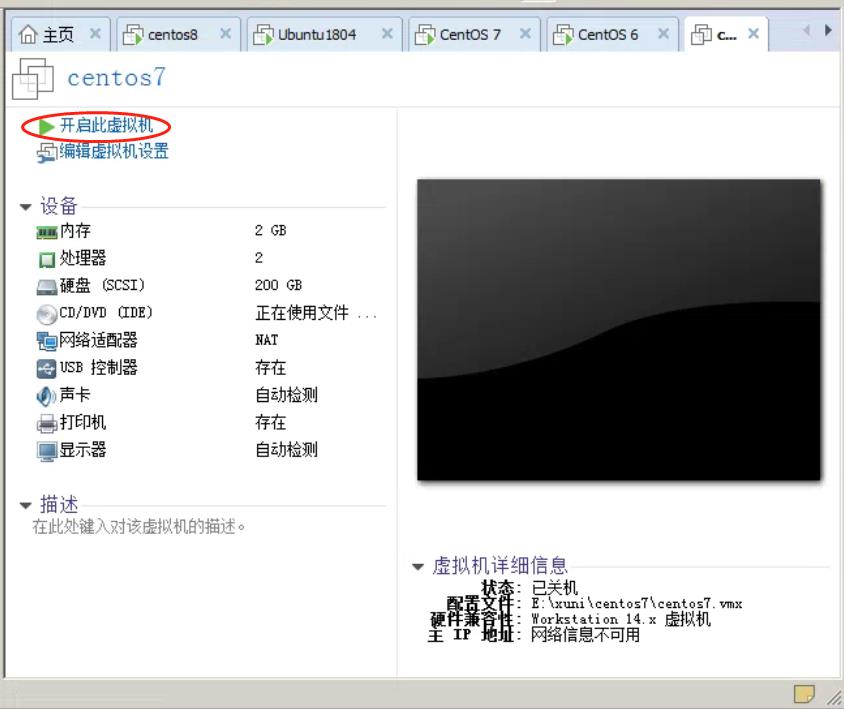Click compatibility value Workstation 14.x 虚拟机
Image resolution: width=844 pixels, height=709 pixels.
(x=621, y=620)
